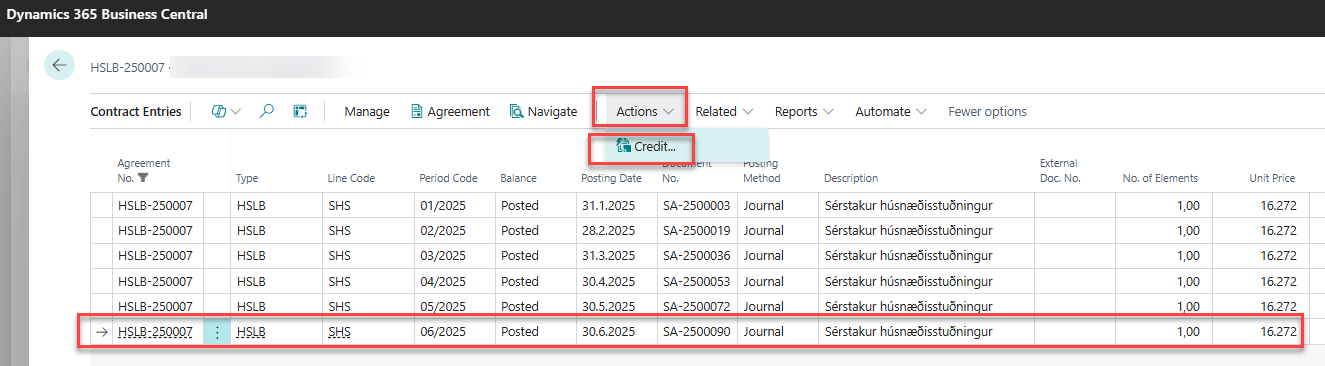
Task: Click the Credit icon in dropdown
Action: point(624,146)
